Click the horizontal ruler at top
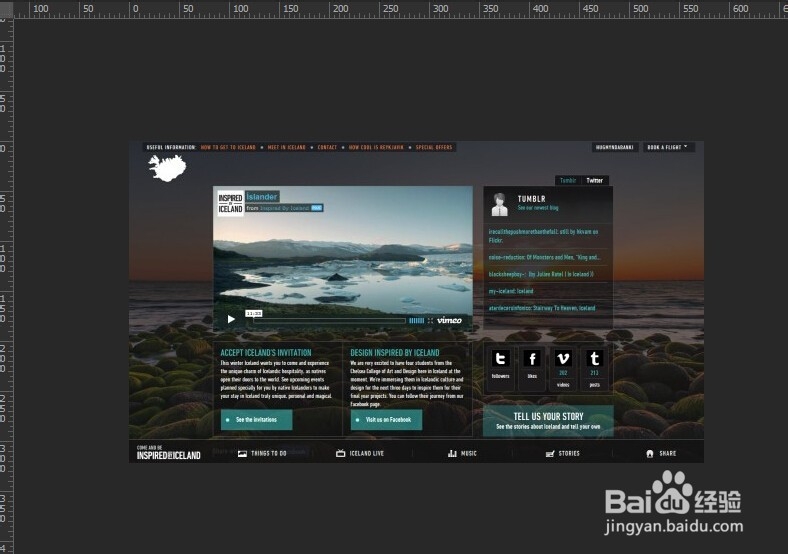The image size is (788, 554). click(401, 9)
